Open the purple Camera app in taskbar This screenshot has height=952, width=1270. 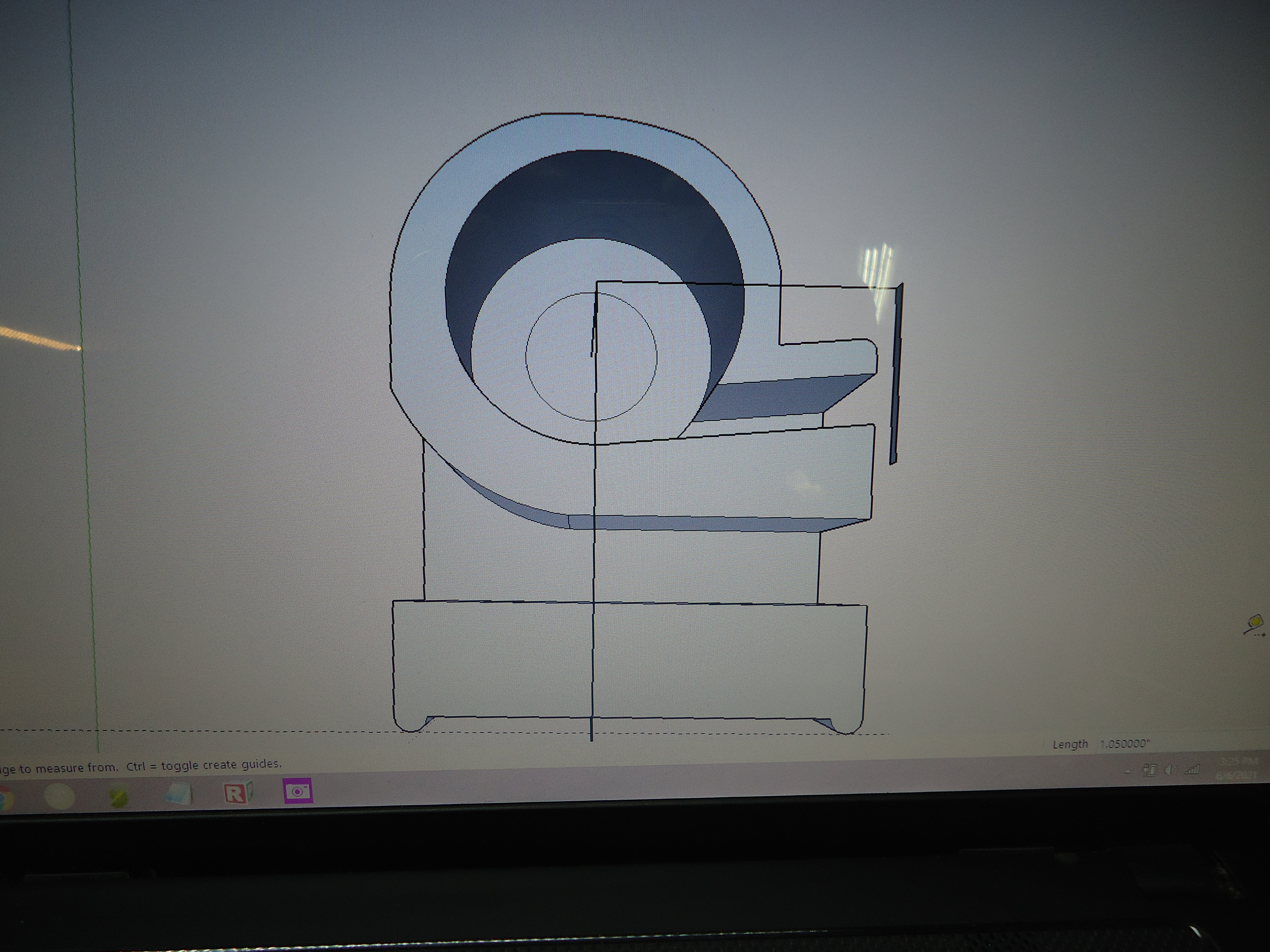(x=298, y=791)
